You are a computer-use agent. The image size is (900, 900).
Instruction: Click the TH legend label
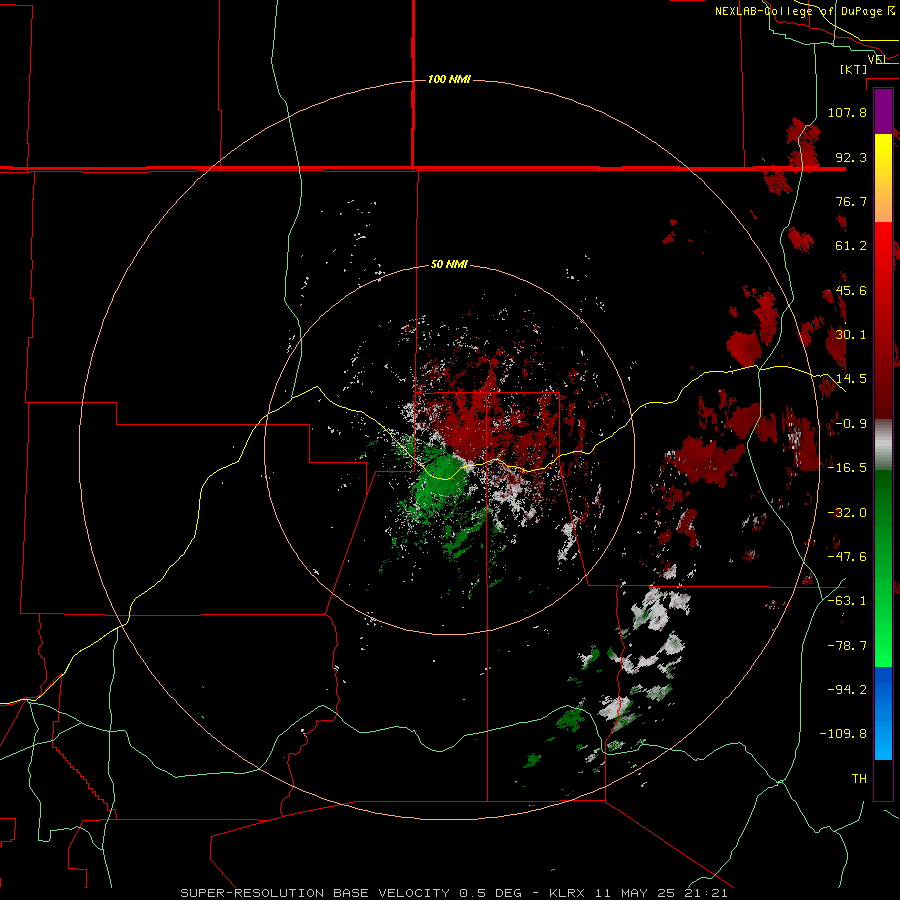[859, 779]
